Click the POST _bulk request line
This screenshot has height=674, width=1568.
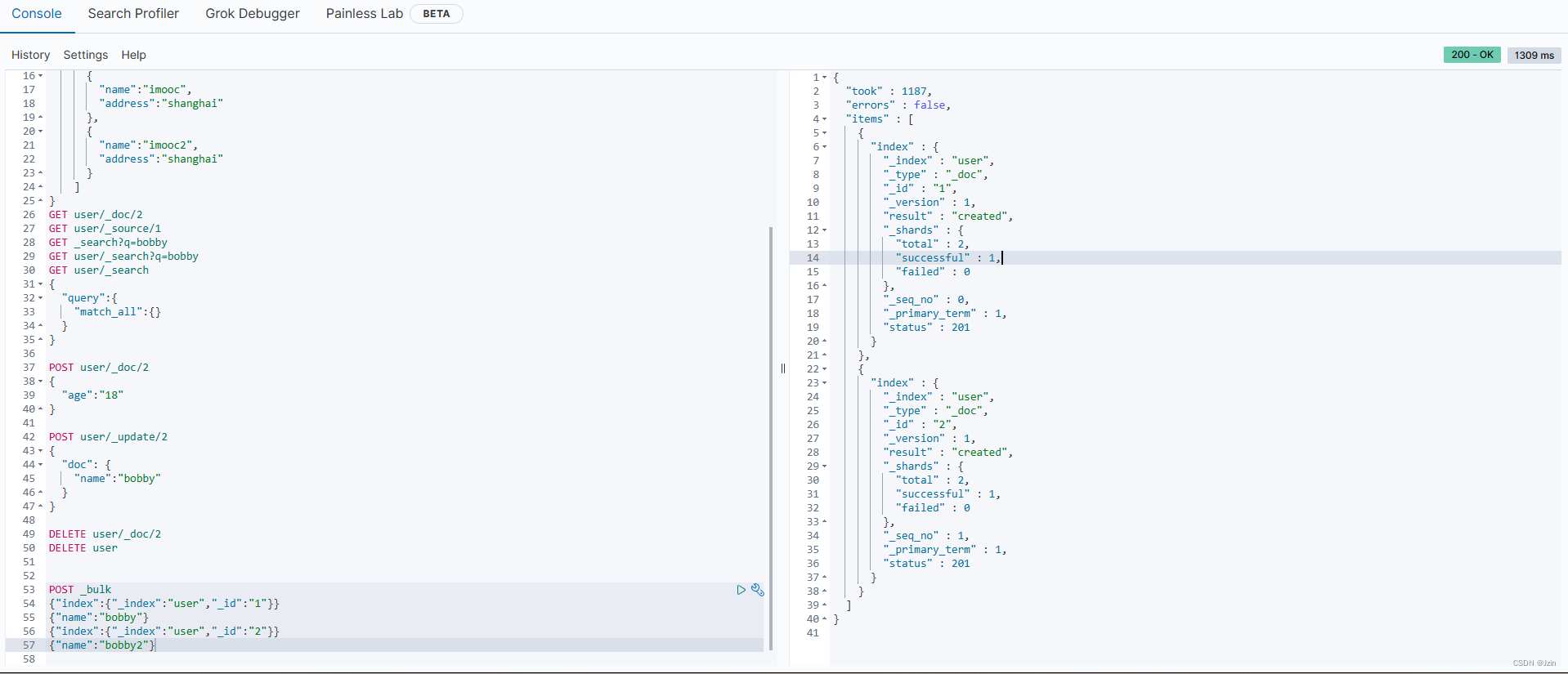coord(80,590)
